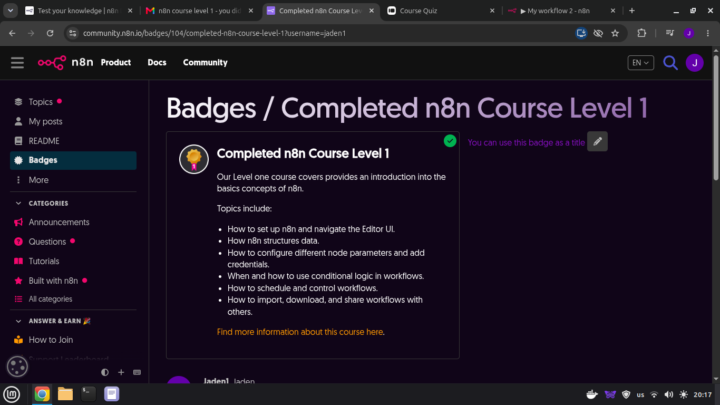Open the Completed n8n Course Level 1 badge title
The height and width of the screenshot is (405, 720).
(303, 153)
